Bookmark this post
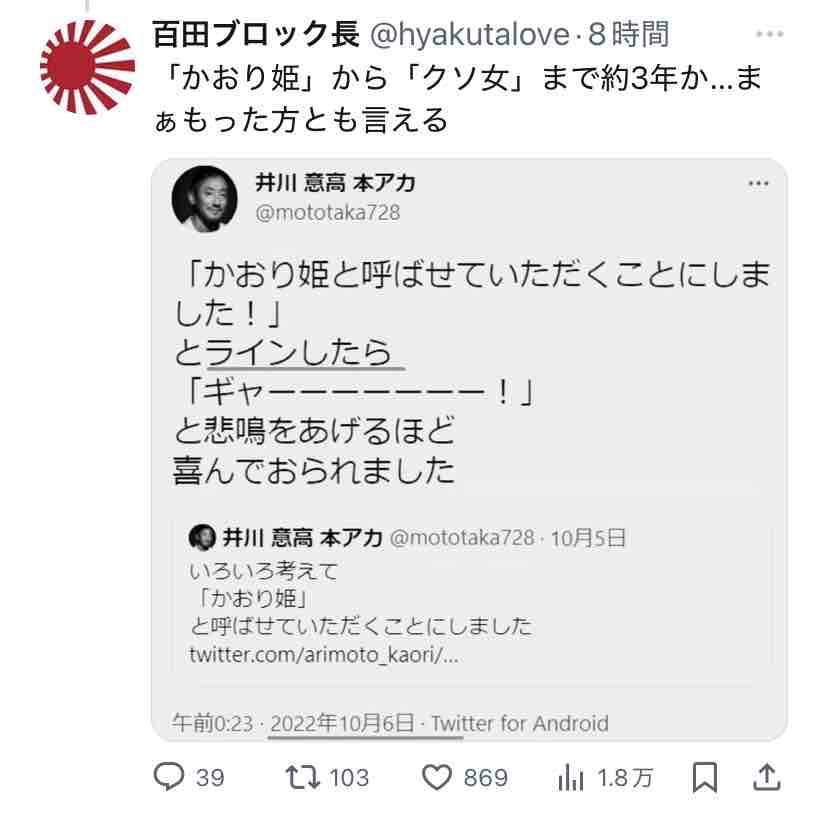The height and width of the screenshot is (815, 828). [704, 777]
